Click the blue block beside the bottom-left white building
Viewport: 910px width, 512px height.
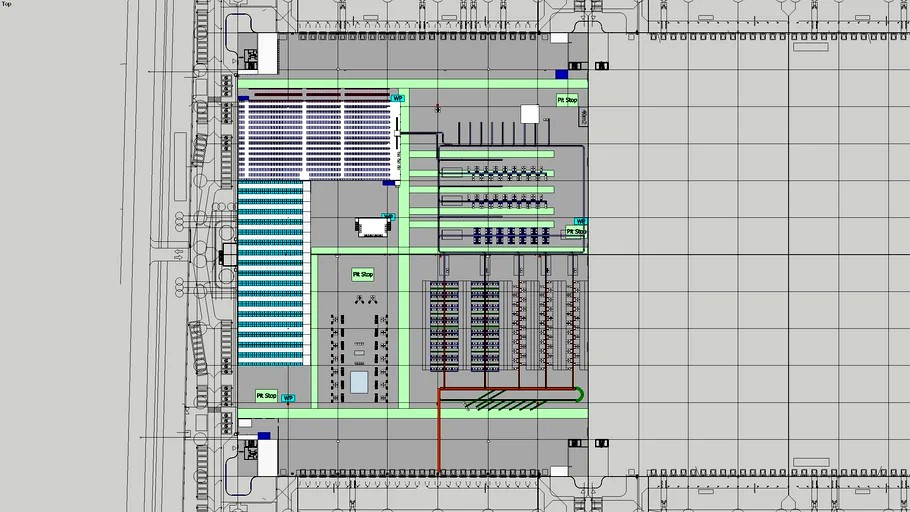(264, 436)
